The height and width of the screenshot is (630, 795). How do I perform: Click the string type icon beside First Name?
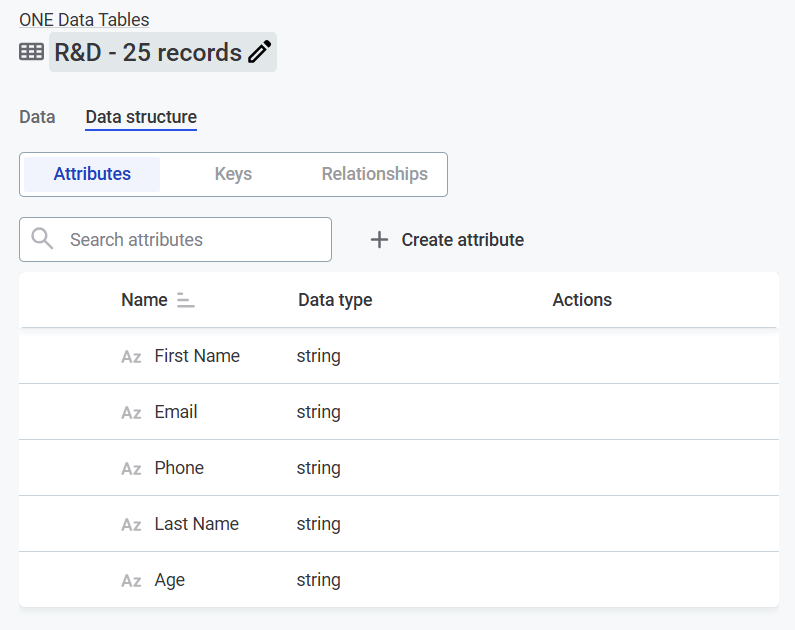click(x=131, y=357)
